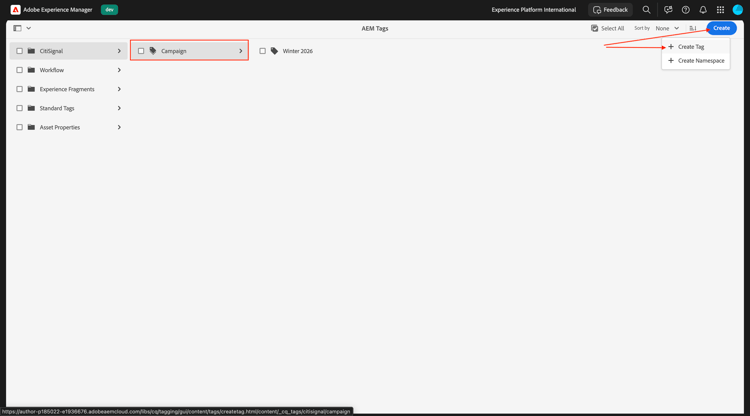This screenshot has height=416, width=750.
Task: Click the CitiSignal folder icon
Action: 31,51
